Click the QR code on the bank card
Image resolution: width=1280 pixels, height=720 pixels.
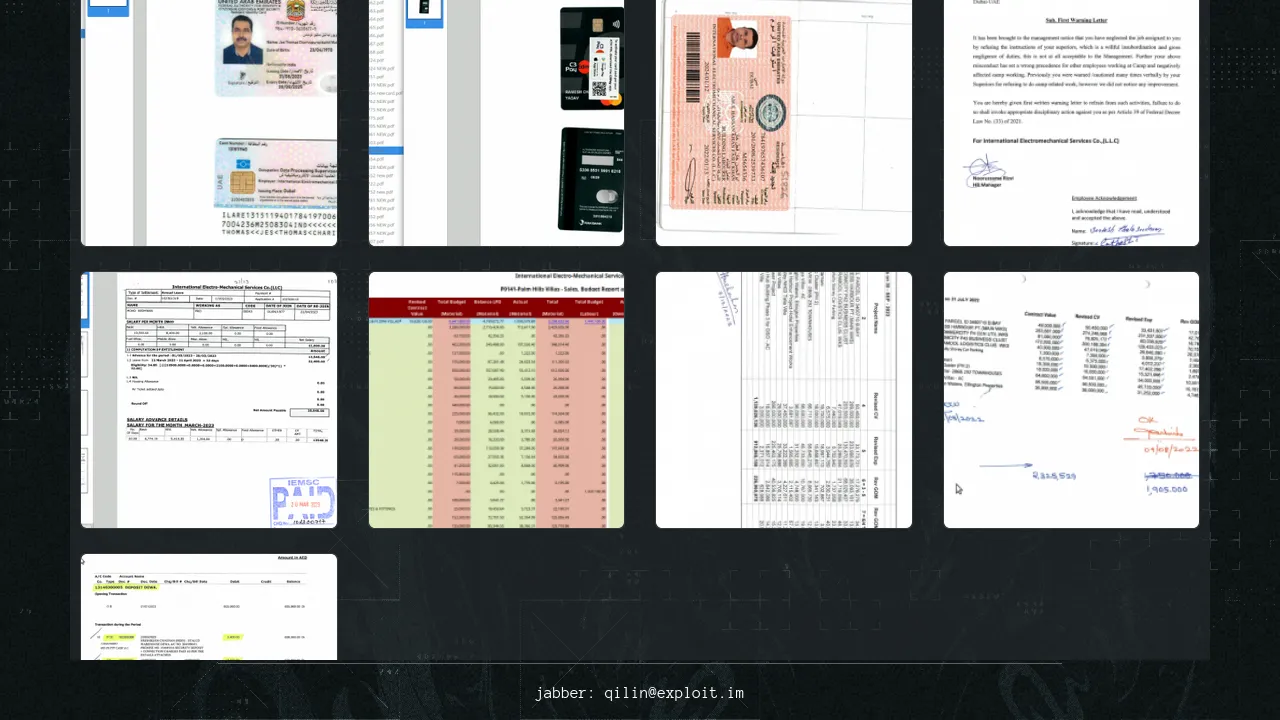pyautogui.click(x=600, y=88)
